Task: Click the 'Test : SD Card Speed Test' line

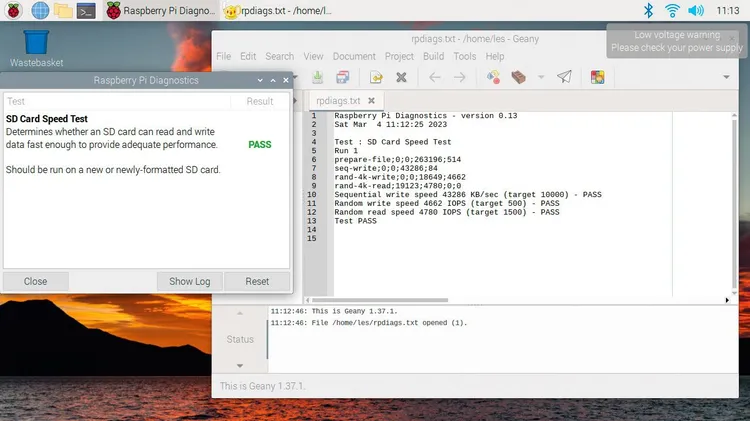Action: [x=393, y=142]
